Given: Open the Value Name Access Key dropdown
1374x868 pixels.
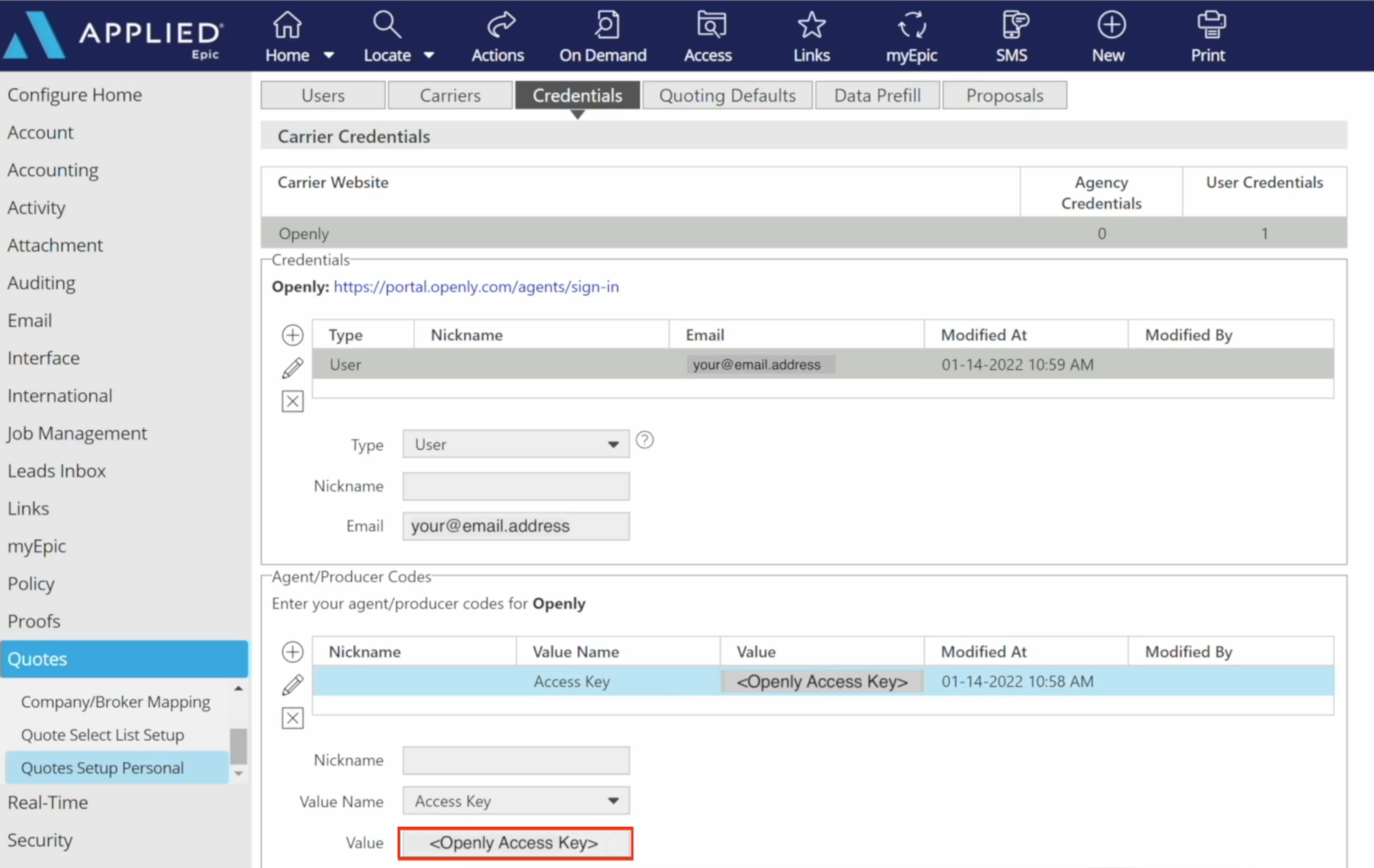Looking at the screenshot, I should [x=613, y=801].
